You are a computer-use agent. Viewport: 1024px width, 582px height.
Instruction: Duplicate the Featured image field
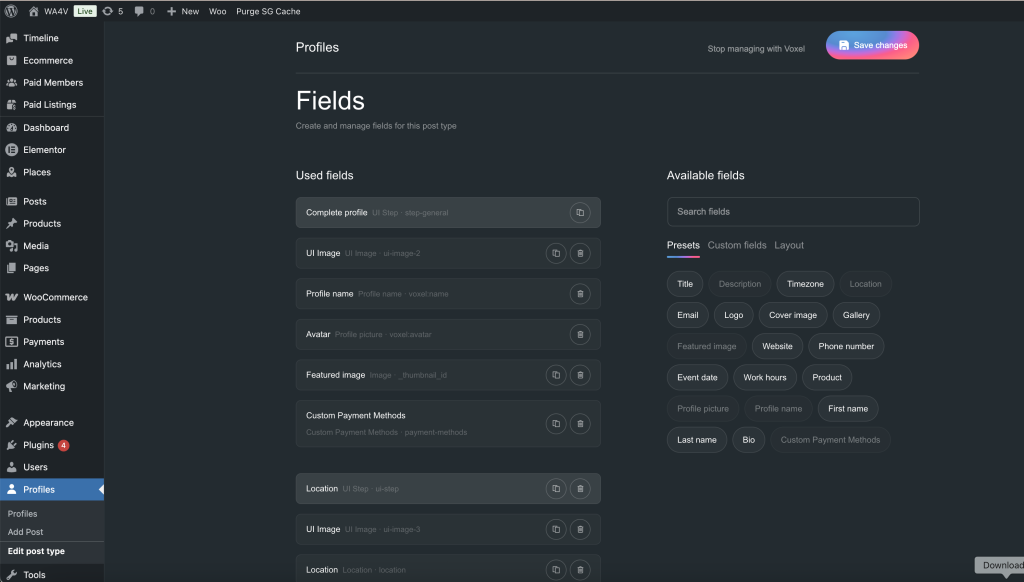coord(556,375)
